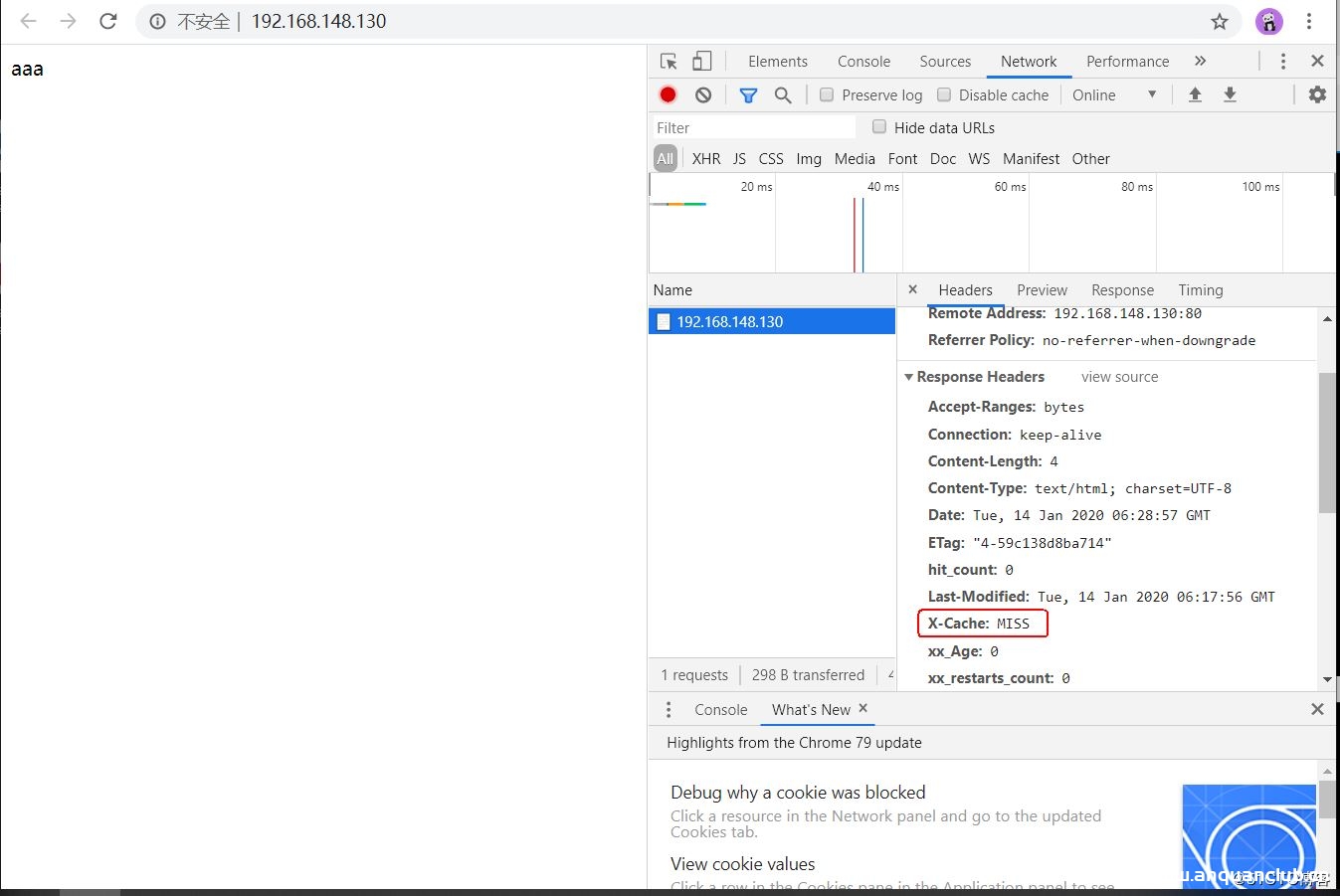Open search in the Network panel
The width and height of the screenshot is (1340, 896).
pyautogui.click(x=783, y=94)
